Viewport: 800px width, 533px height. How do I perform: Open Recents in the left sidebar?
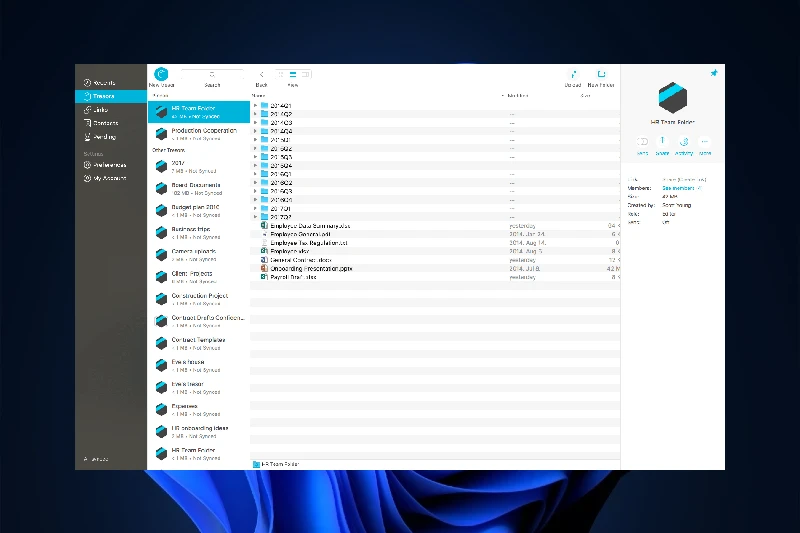(99, 82)
